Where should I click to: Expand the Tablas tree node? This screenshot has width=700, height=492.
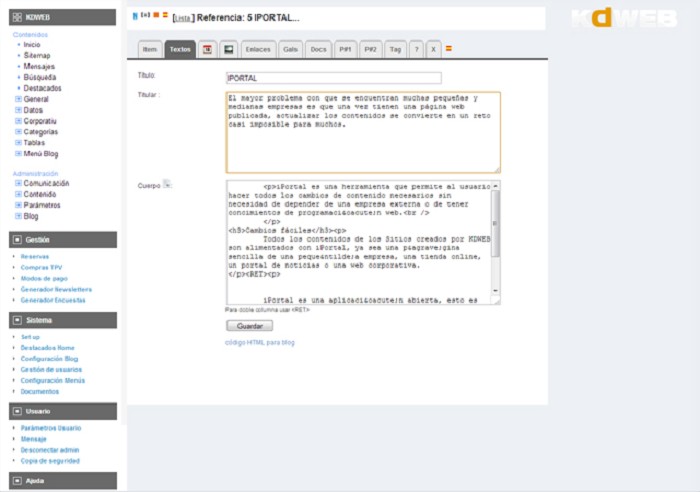[x=18, y=142]
